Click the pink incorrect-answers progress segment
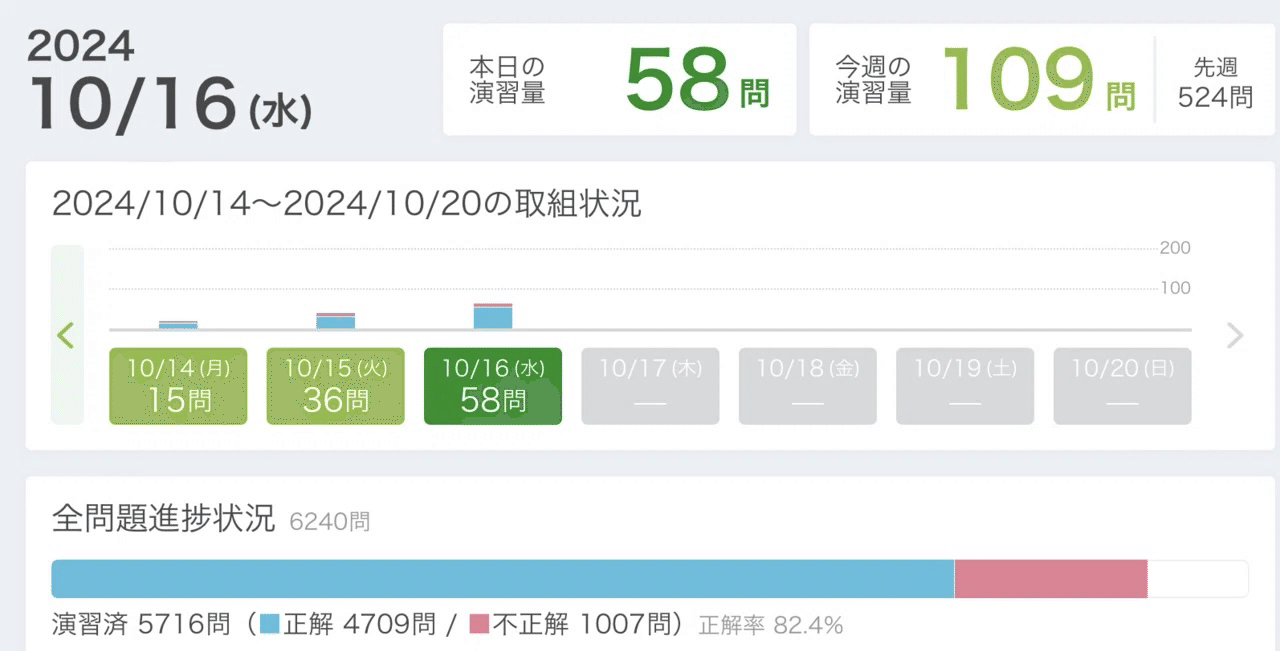 [x=1051, y=579]
